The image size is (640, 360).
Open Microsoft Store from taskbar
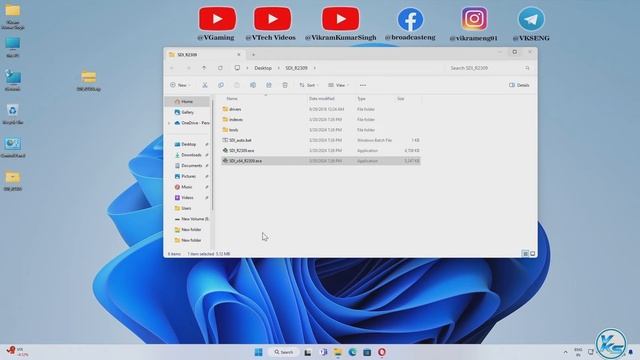(x=367, y=352)
